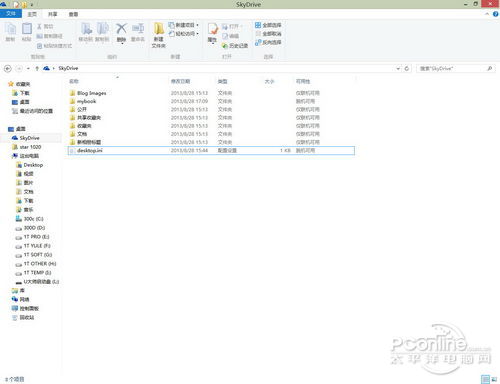Click Copy path (复制路径) in ribbon
This screenshot has height=384, width=500.
click(x=49, y=36)
